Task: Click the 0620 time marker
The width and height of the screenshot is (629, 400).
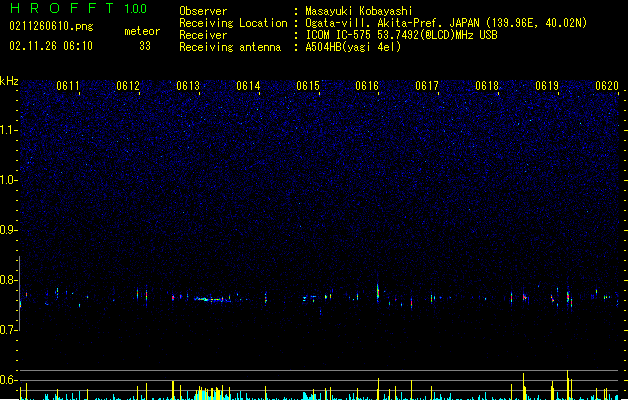Action: coord(607,86)
